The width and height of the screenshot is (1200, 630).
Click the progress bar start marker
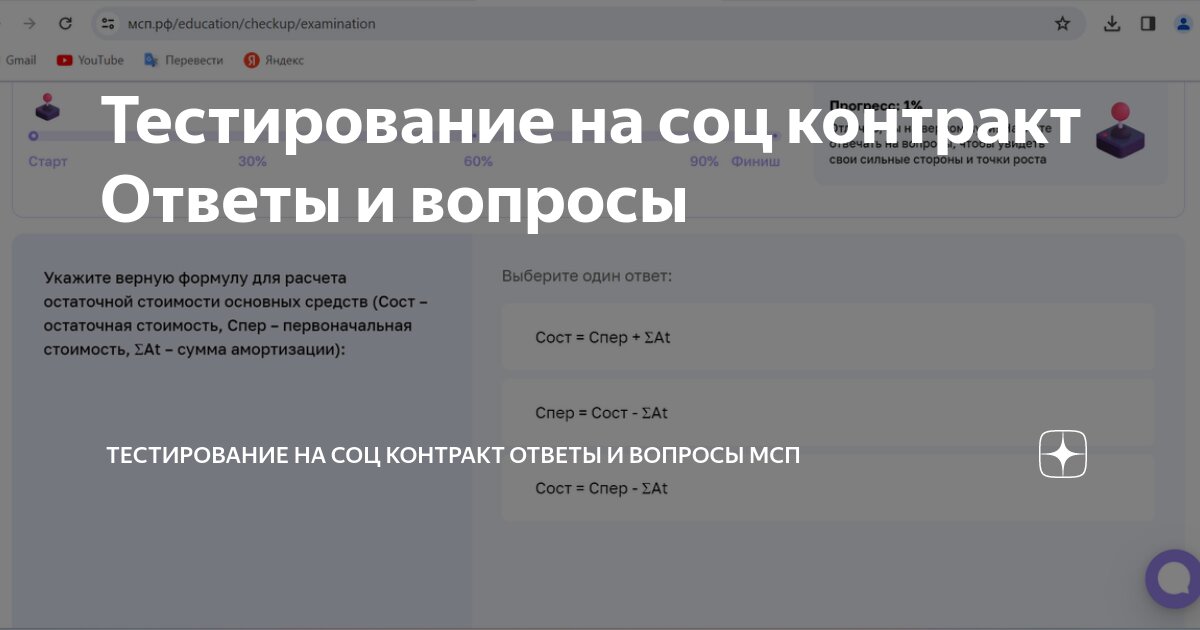(x=33, y=136)
